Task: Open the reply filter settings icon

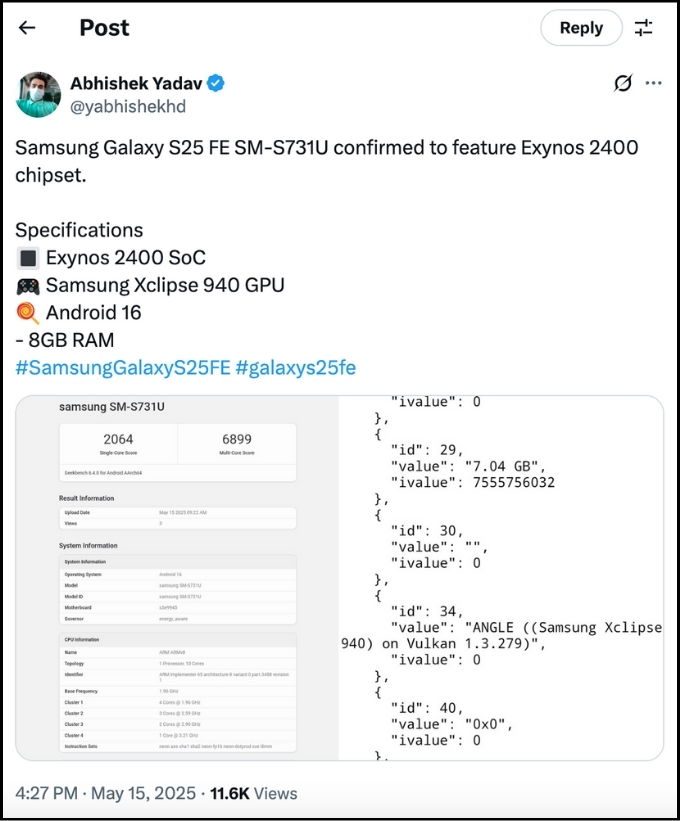Action: 643,28
